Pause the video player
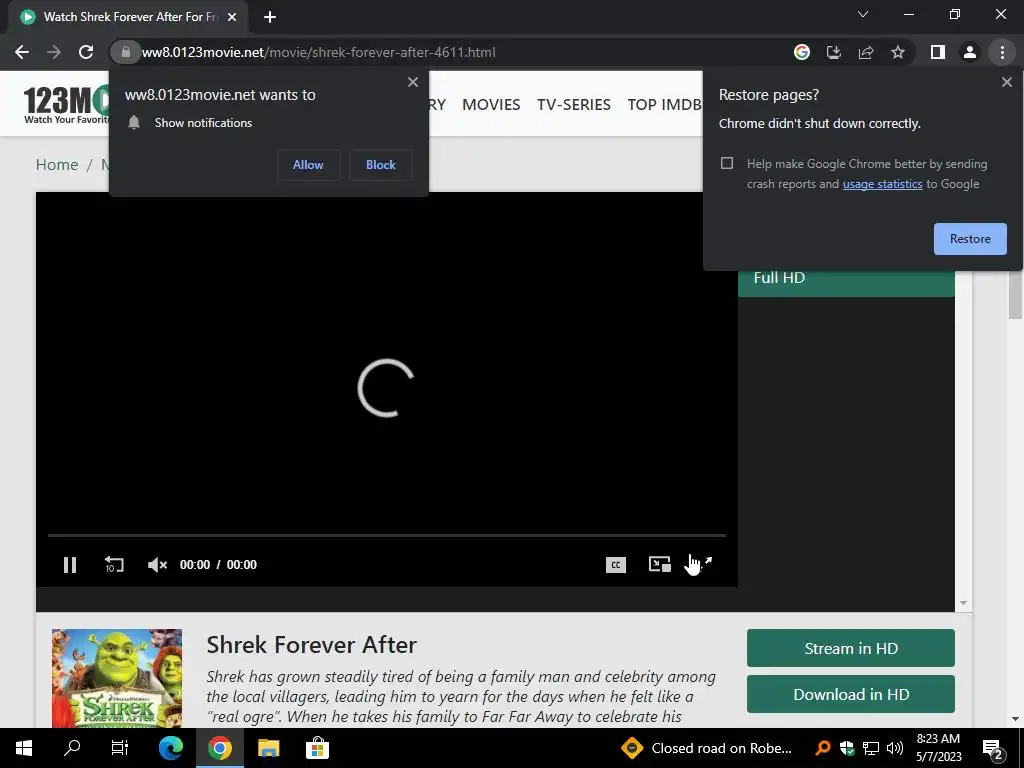Viewport: 1024px width, 768px height. [70, 565]
